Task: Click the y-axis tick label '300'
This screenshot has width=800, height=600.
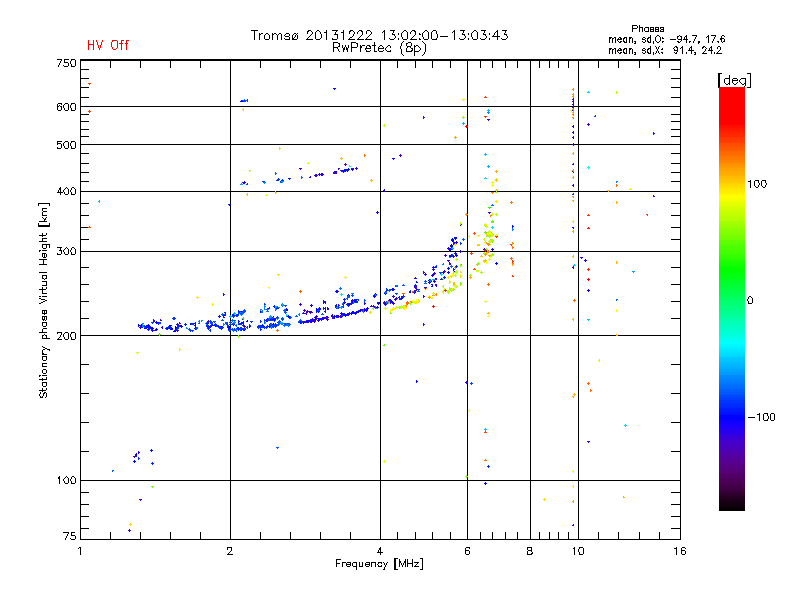Action: [x=66, y=252]
